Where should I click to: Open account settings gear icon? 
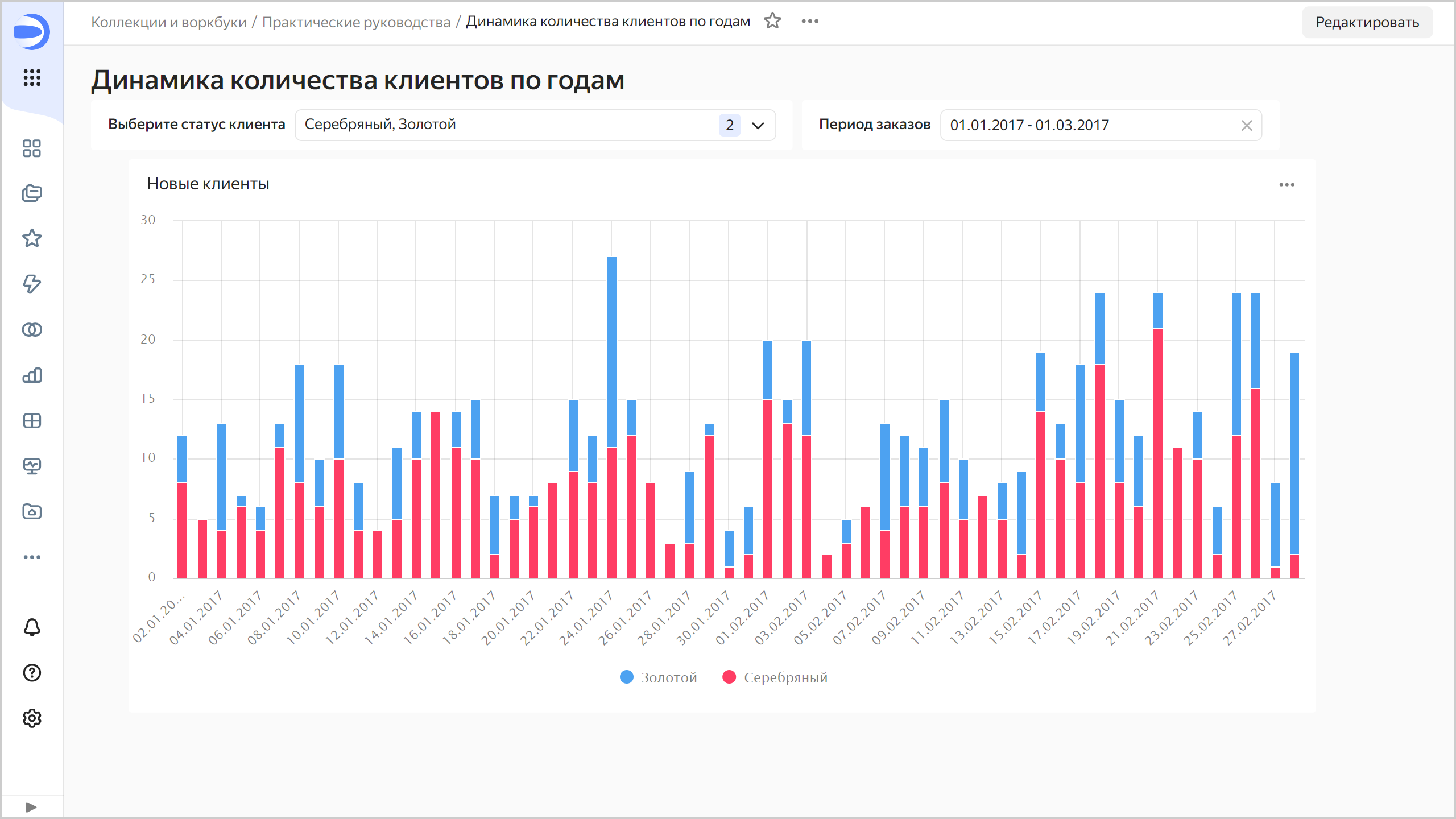click(32, 718)
